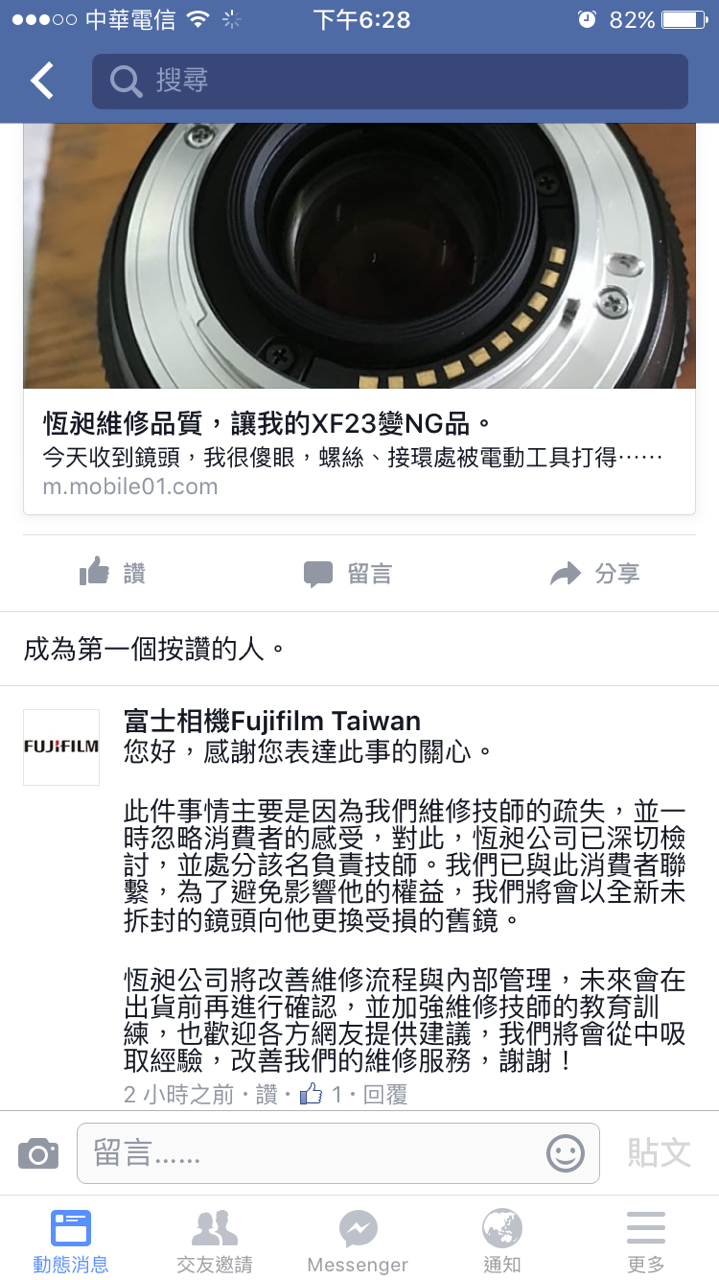
Task: Like the Fujifilm Taiwan comment via 讚
Action: click(x=266, y=1095)
